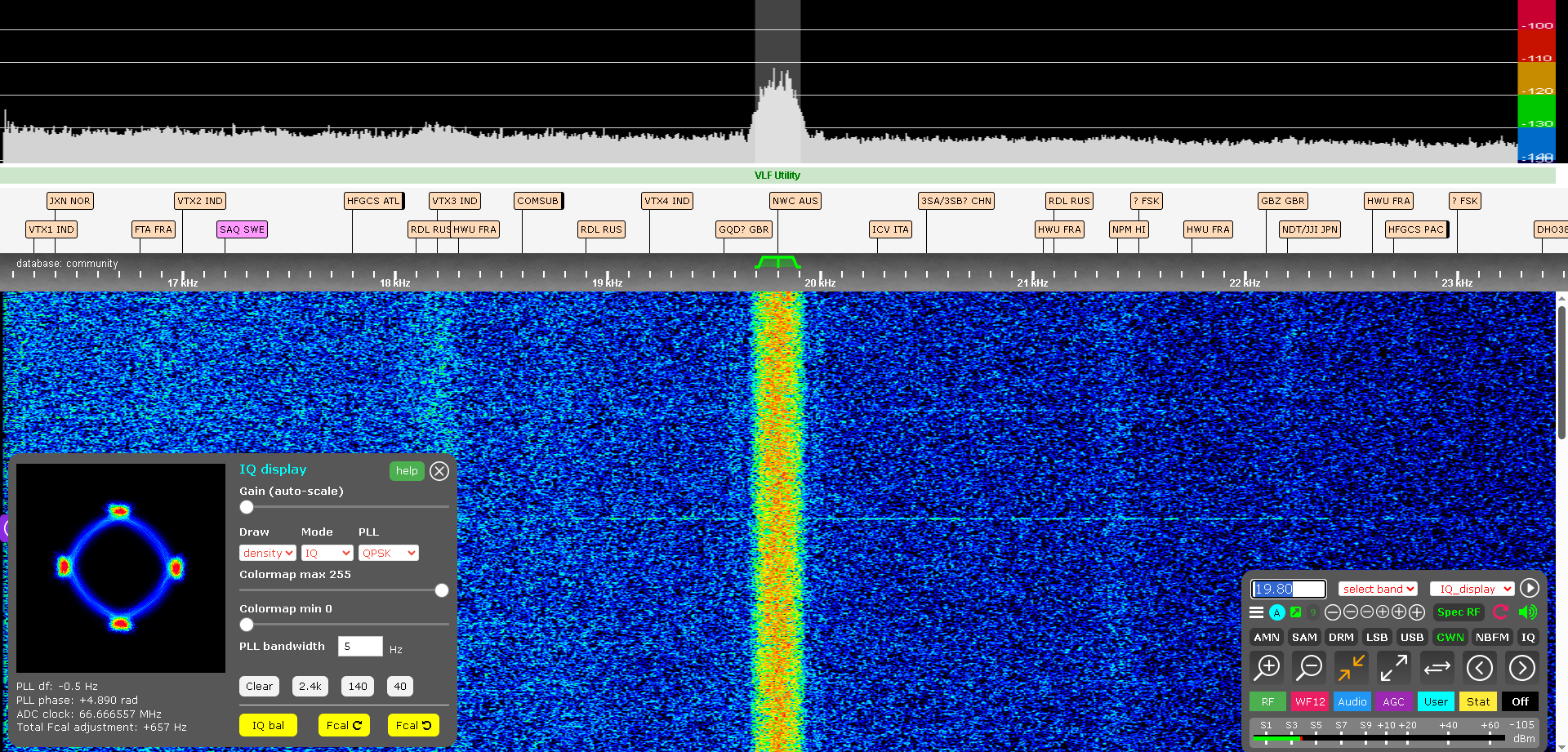Click the maximum zoom-out expand arrows icon
The height and width of the screenshot is (752, 1568).
pos(1394,667)
